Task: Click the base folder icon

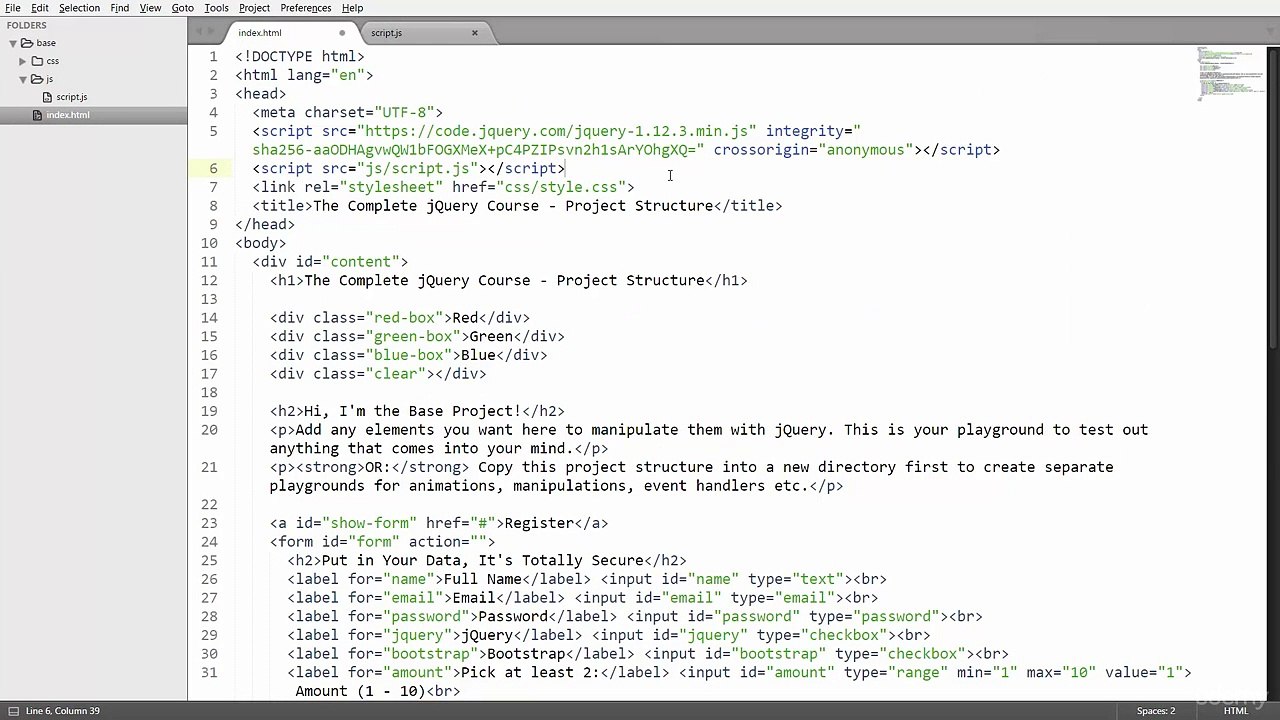Action: pos(27,43)
